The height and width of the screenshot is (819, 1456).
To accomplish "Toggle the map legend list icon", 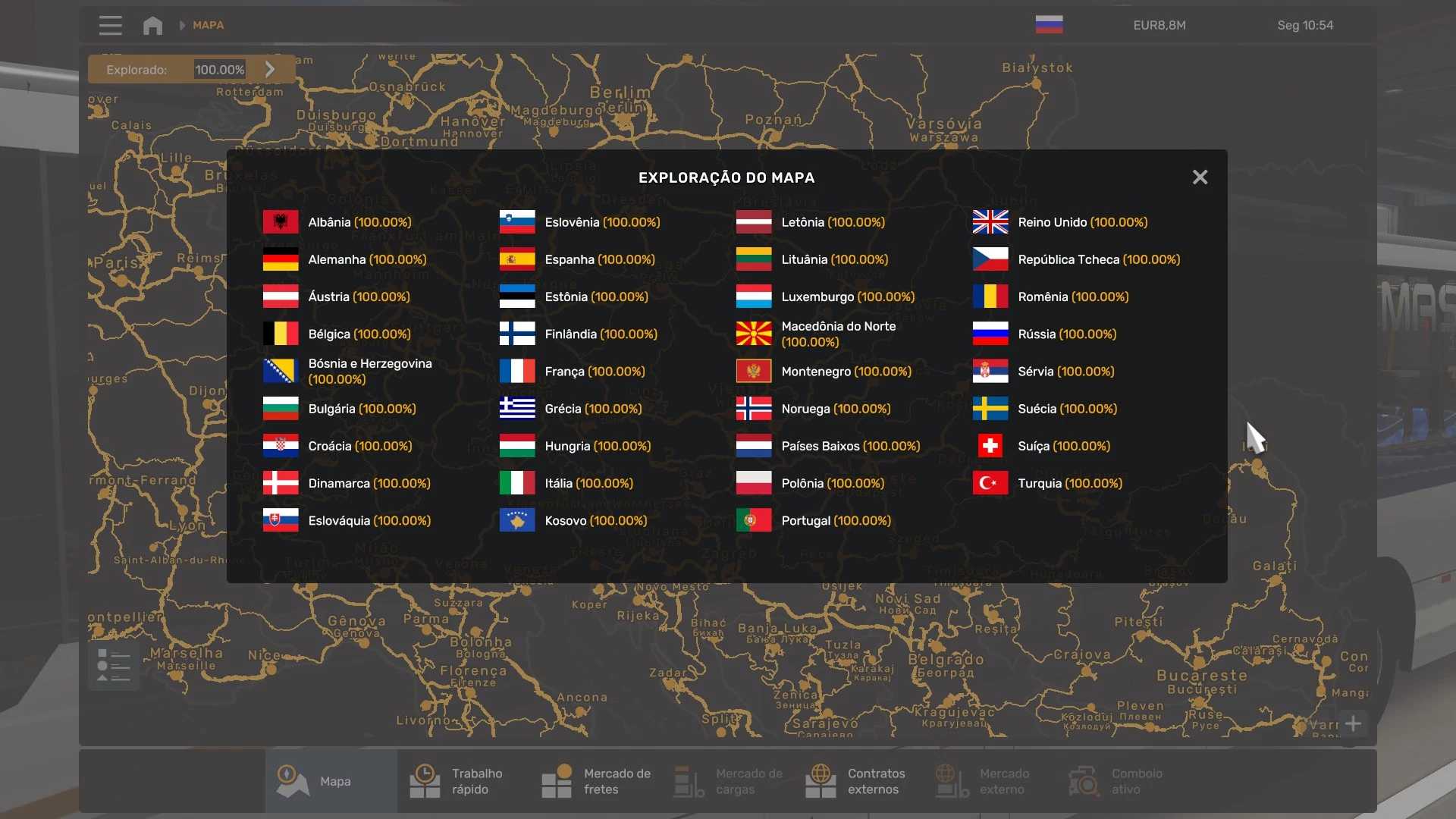I will (x=114, y=666).
